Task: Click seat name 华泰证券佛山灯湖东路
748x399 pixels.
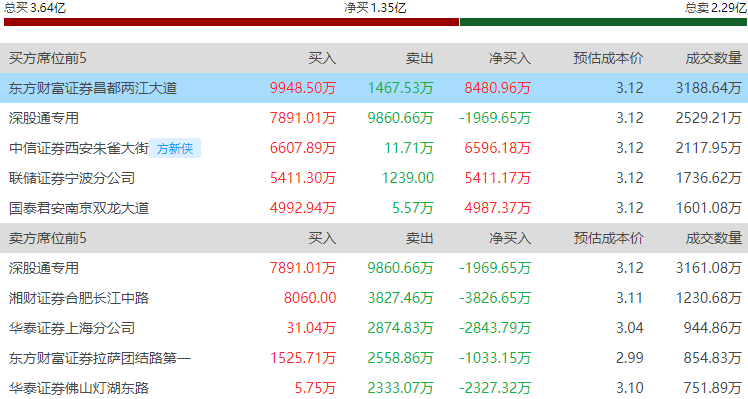Action: 79,388
